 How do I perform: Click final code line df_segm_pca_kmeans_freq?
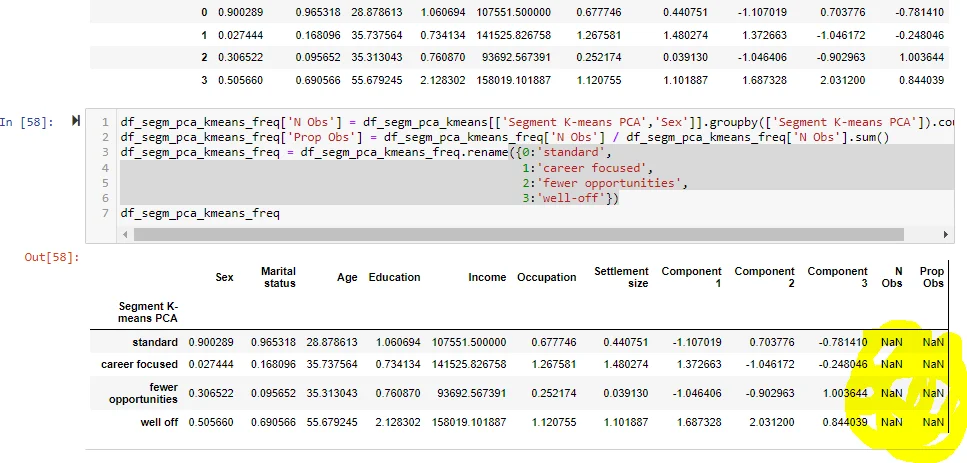(x=199, y=214)
